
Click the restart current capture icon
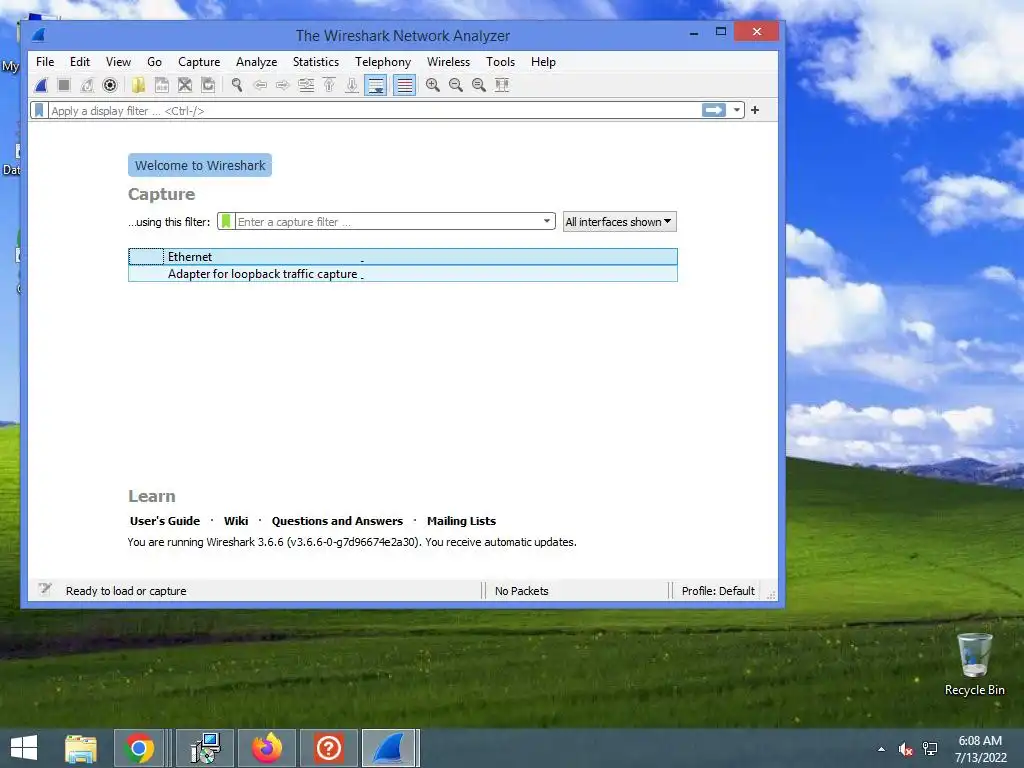pos(87,85)
